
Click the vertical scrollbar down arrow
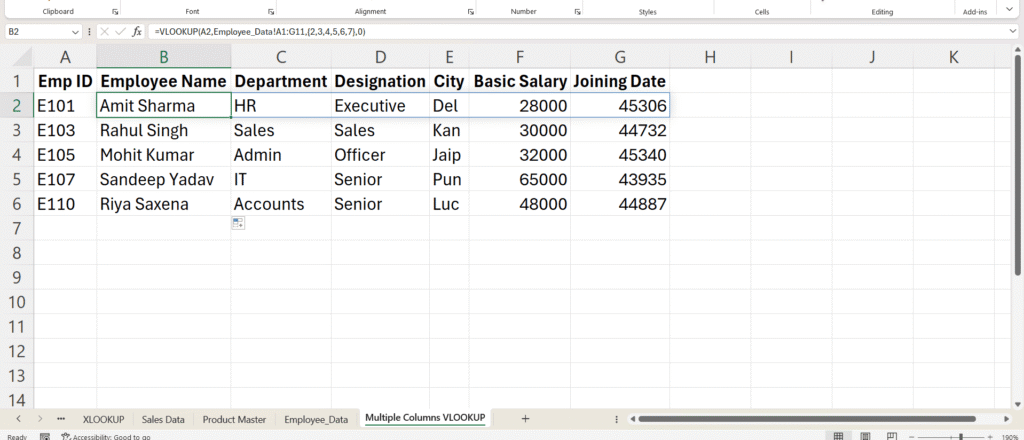(1018, 403)
